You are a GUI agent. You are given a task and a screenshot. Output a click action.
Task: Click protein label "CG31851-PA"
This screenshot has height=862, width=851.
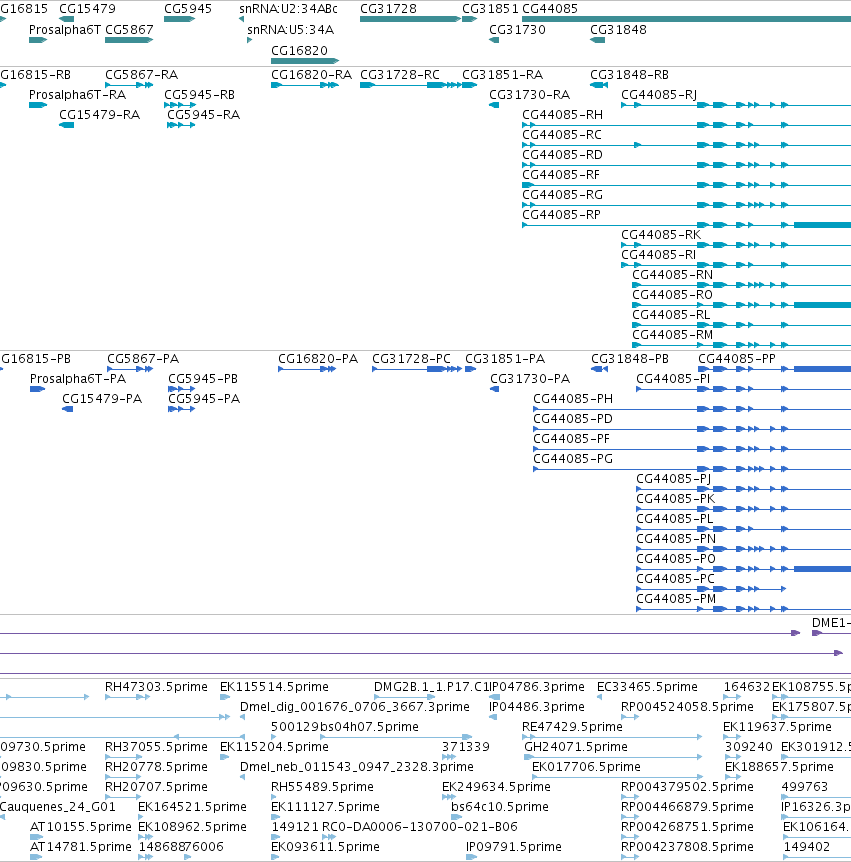click(505, 359)
